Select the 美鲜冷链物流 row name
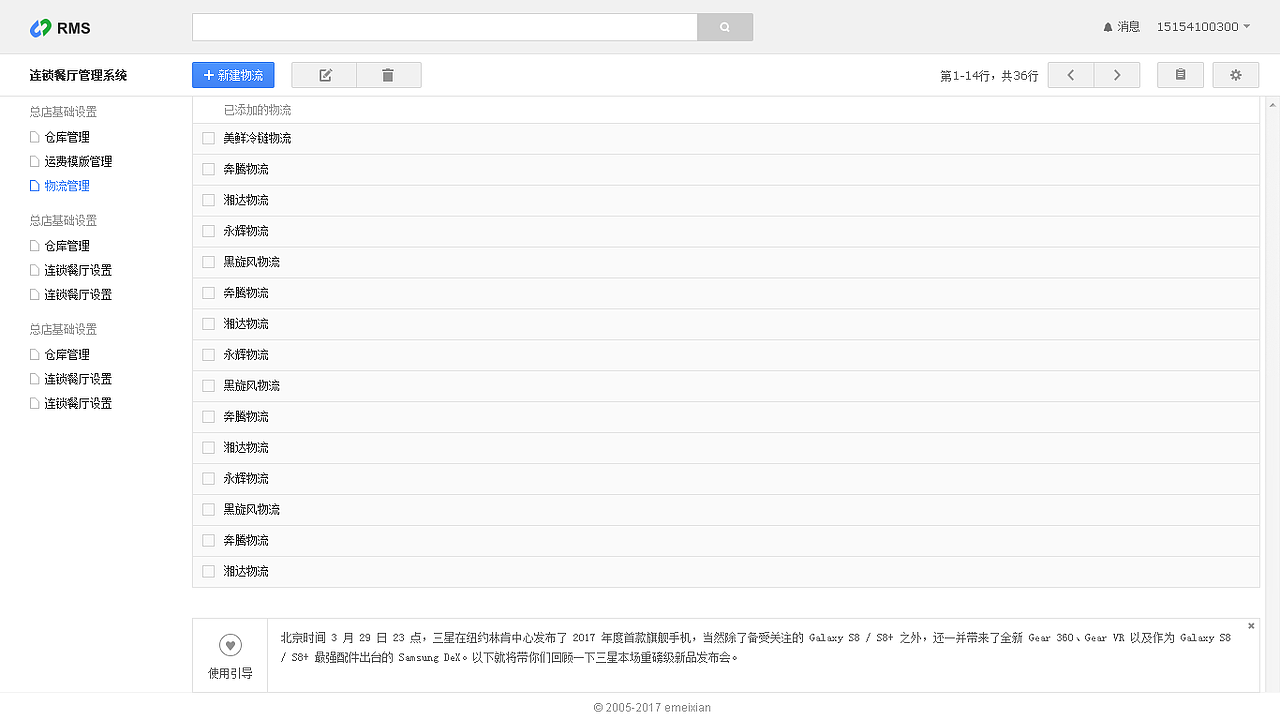This screenshot has height=720, width=1280. coord(257,138)
